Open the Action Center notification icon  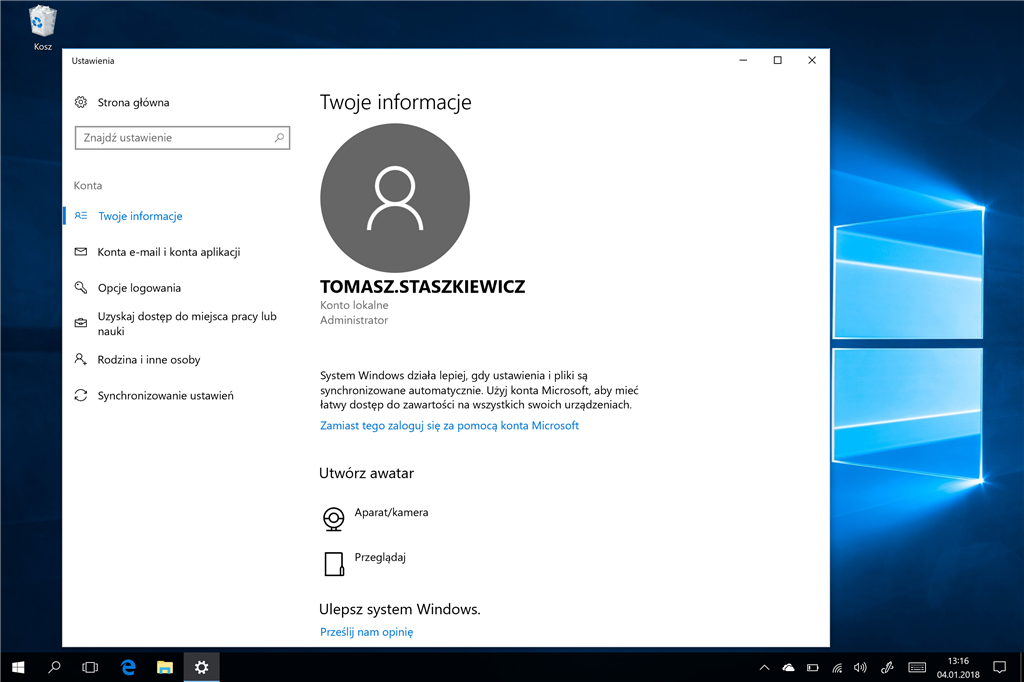999,667
